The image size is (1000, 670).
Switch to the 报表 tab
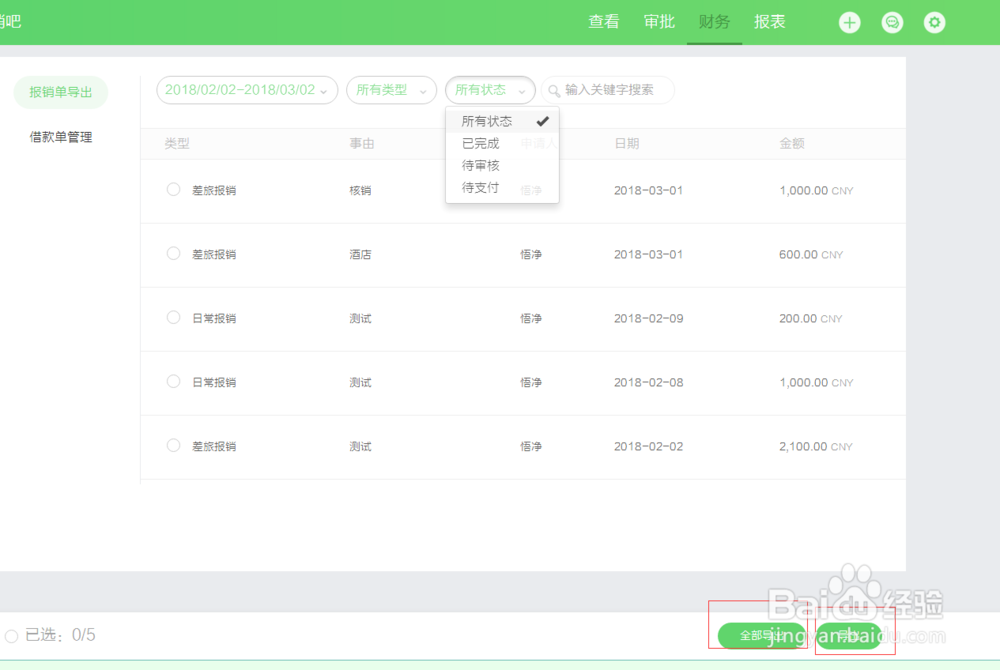tap(769, 22)
